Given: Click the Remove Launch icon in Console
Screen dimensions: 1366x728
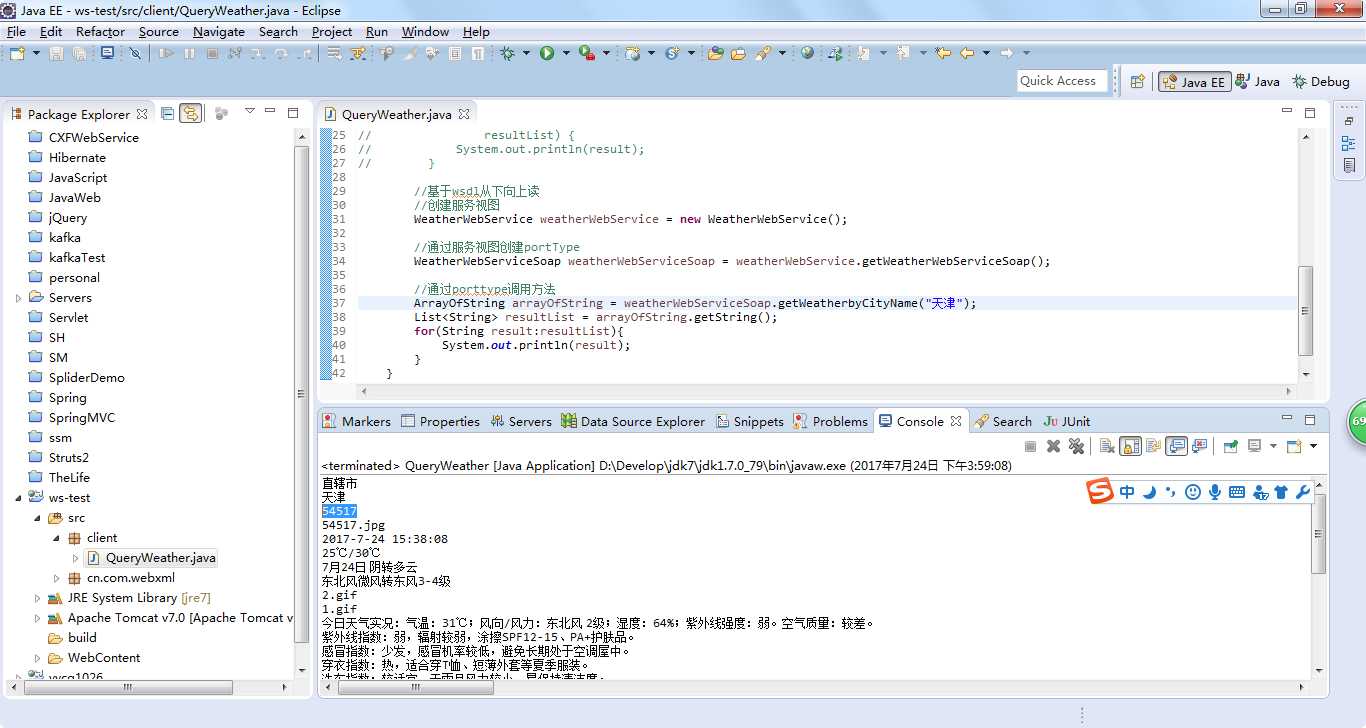Looking at the screenshot, I should [x=1053, y=446].
